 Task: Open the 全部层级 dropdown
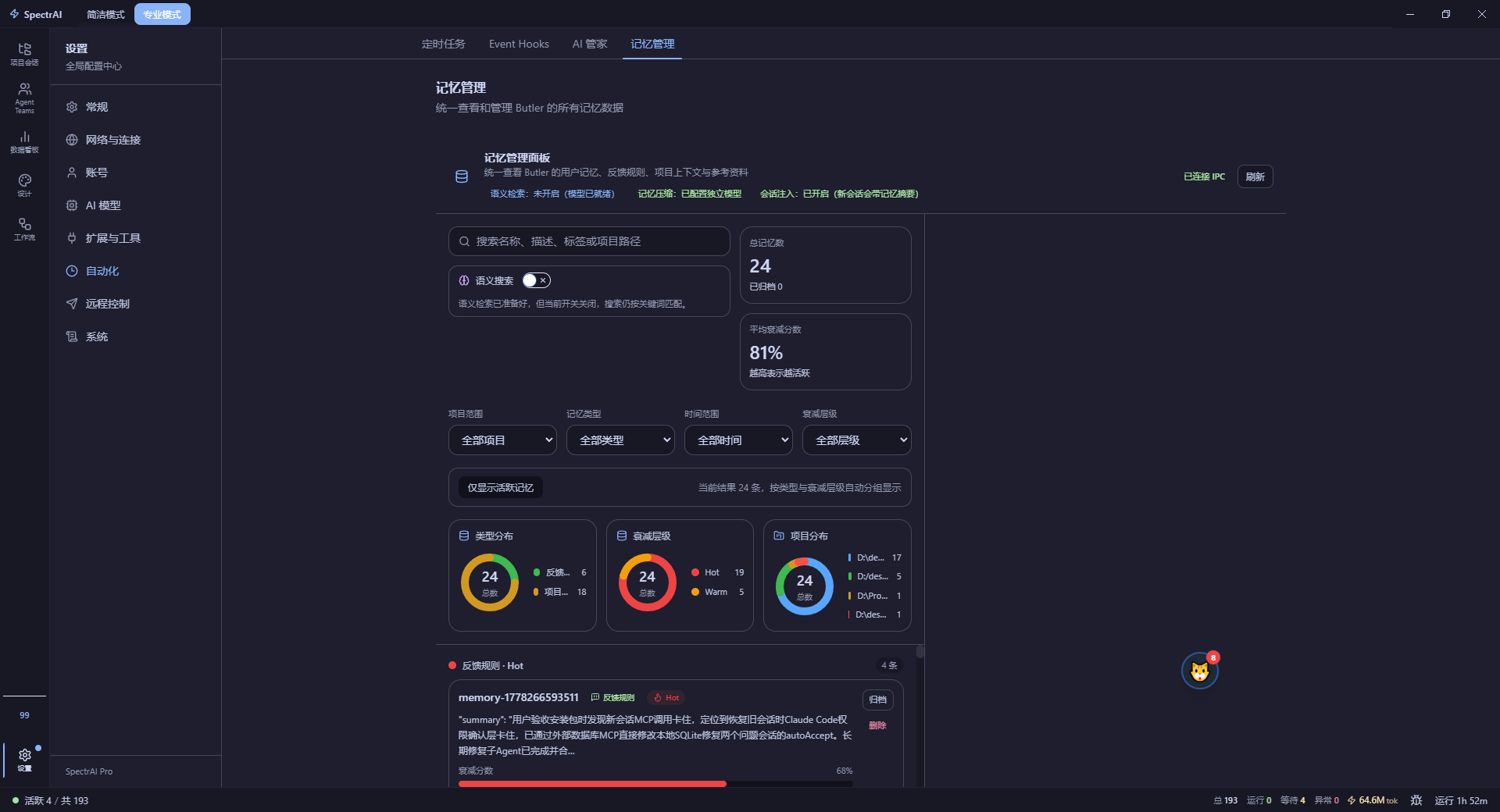856,440
